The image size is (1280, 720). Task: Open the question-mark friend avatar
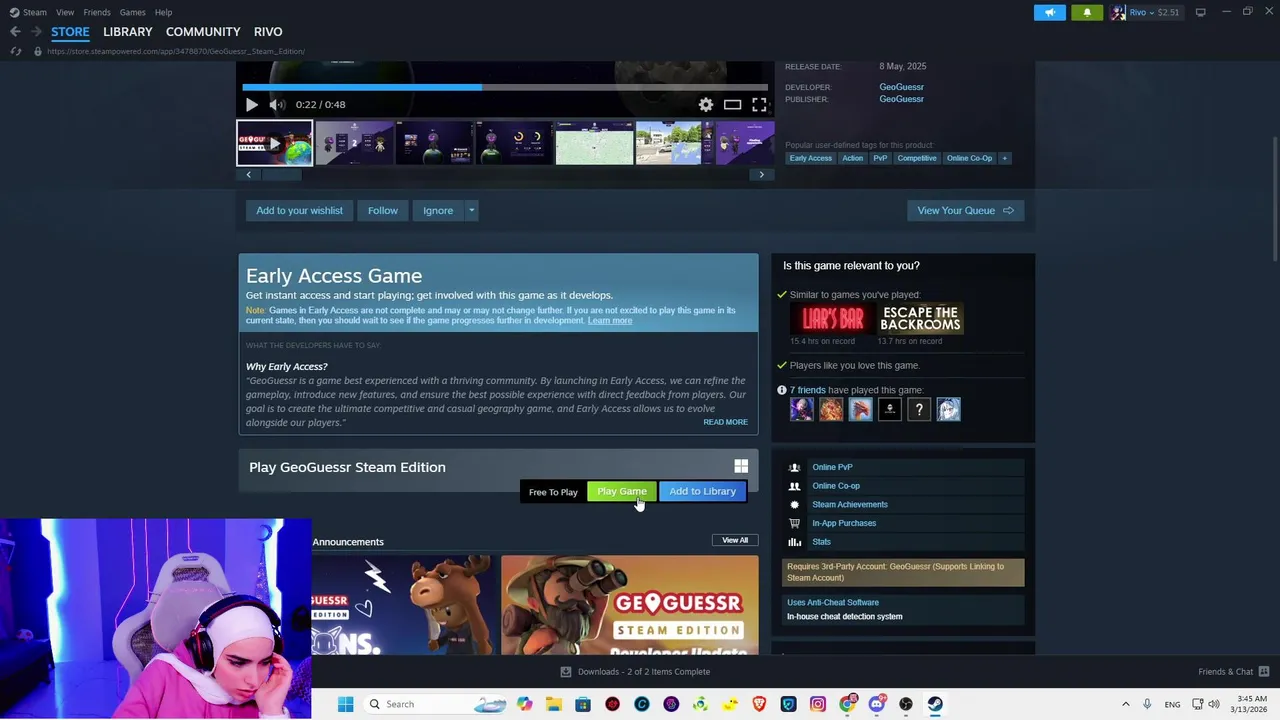click(x=919, y=409)
